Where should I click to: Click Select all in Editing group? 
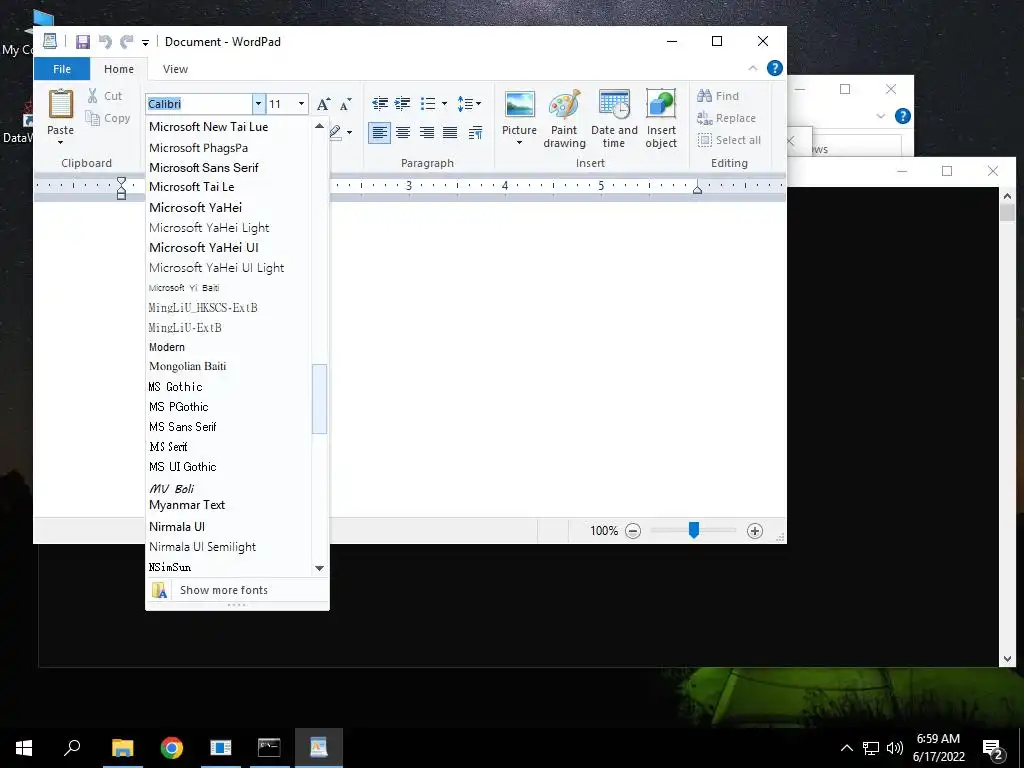(x=729, y=140)
